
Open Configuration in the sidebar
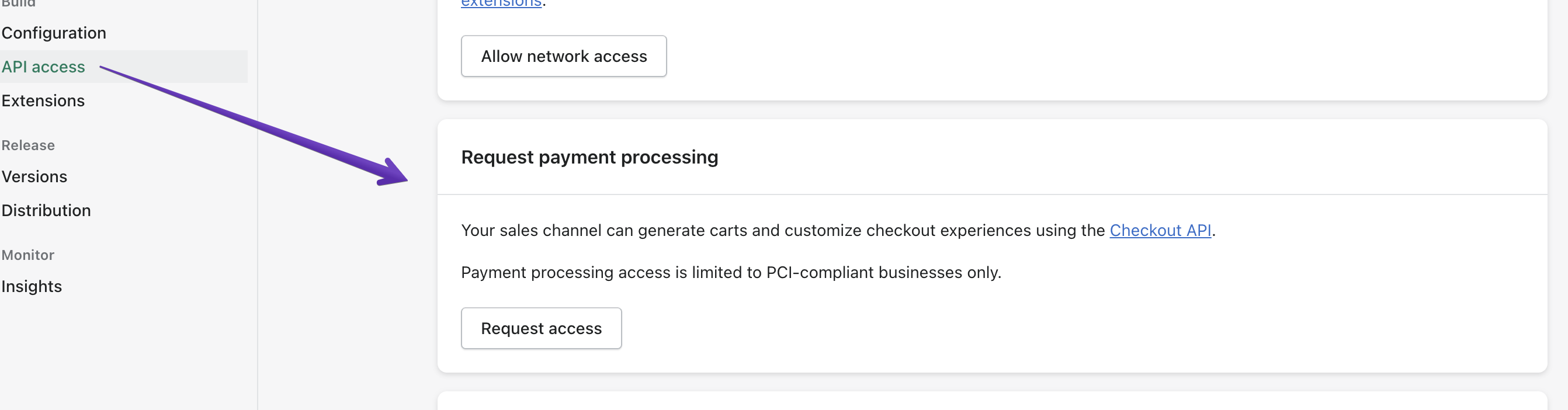(54, 33)
